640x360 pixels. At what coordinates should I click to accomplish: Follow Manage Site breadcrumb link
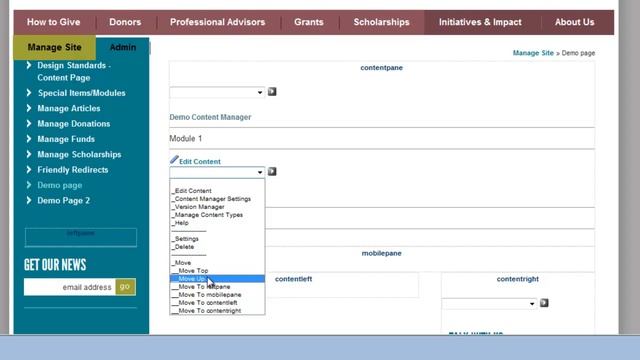click(533, 53)
